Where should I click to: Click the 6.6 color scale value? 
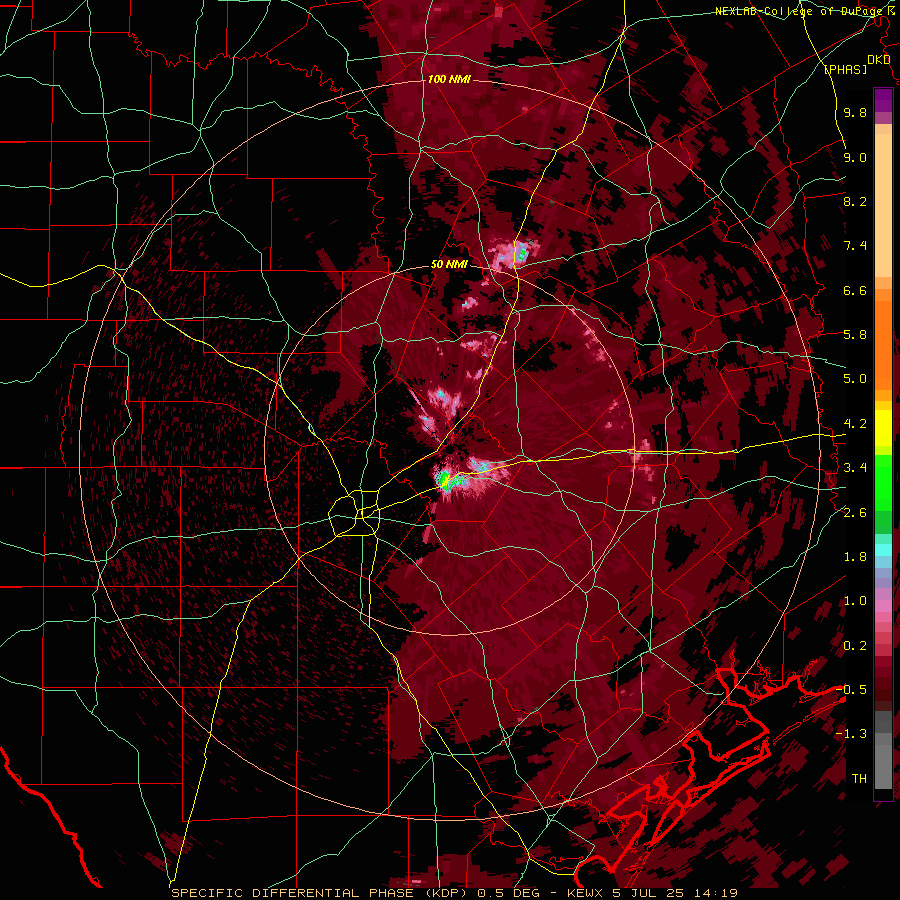855,290
